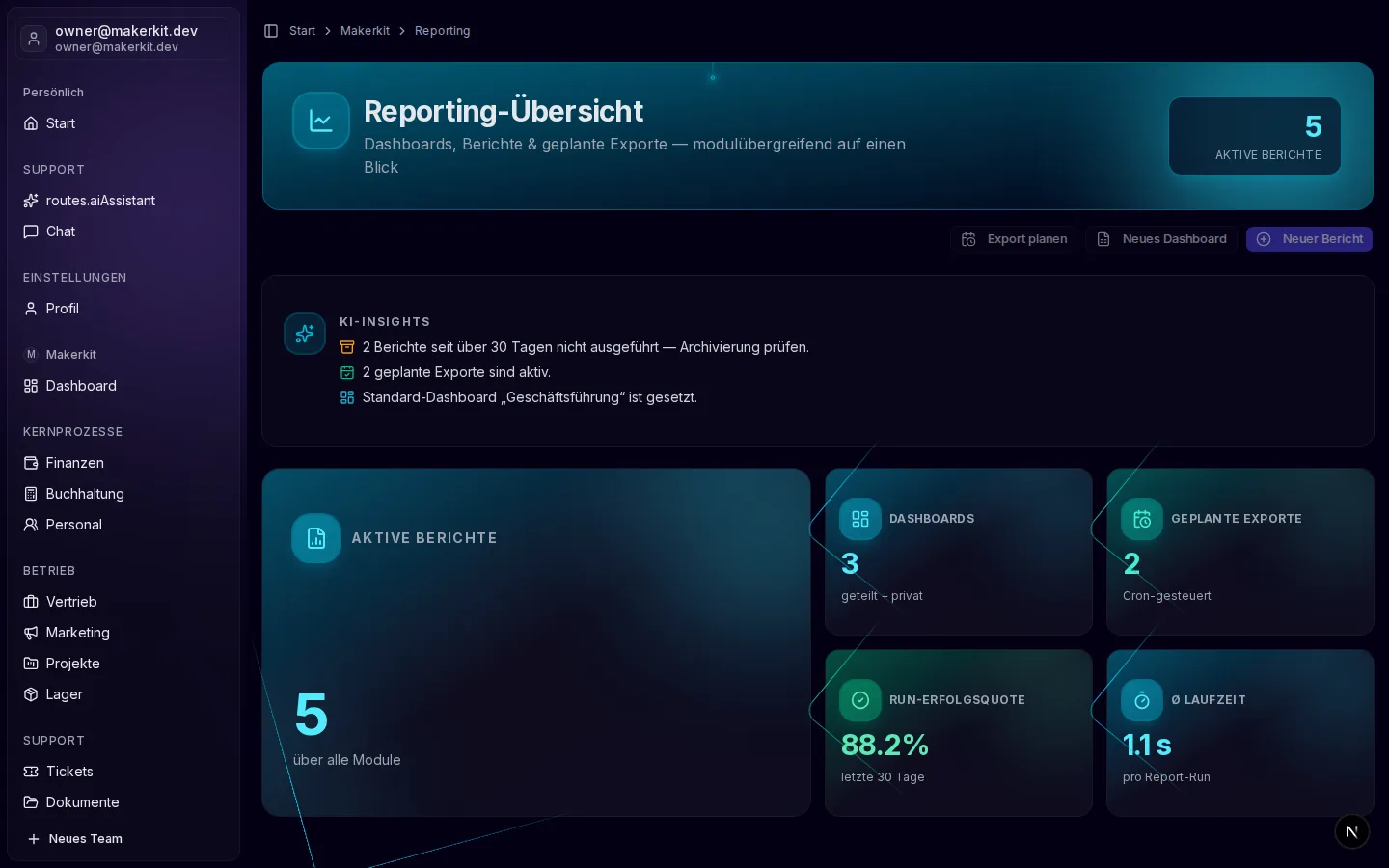The height and width of the screenshot is (868, 1389).
Task: Click the Profil user icon
Action: point(31,309)
